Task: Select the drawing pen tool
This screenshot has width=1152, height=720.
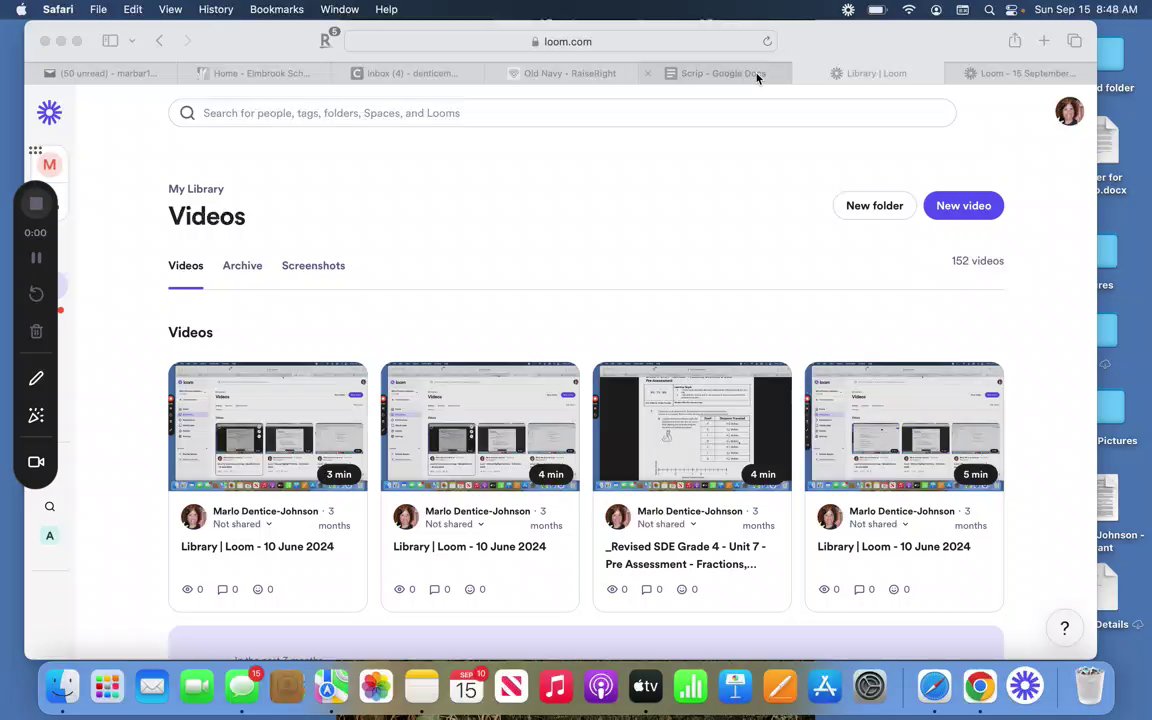Action: pos(36,378)
